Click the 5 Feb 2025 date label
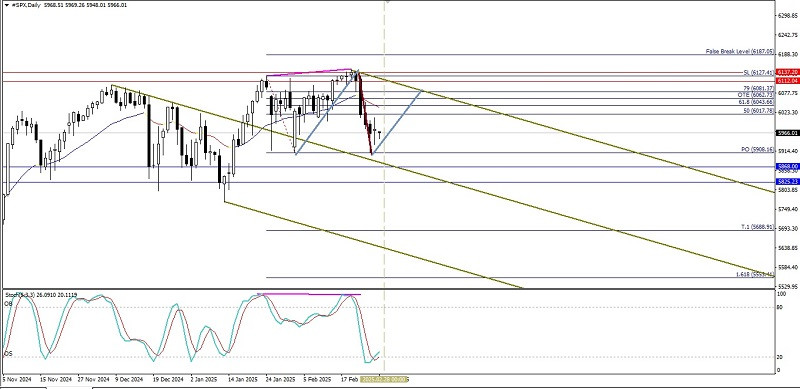The width and height of the screenshot is (800, 389). [316, 380]
